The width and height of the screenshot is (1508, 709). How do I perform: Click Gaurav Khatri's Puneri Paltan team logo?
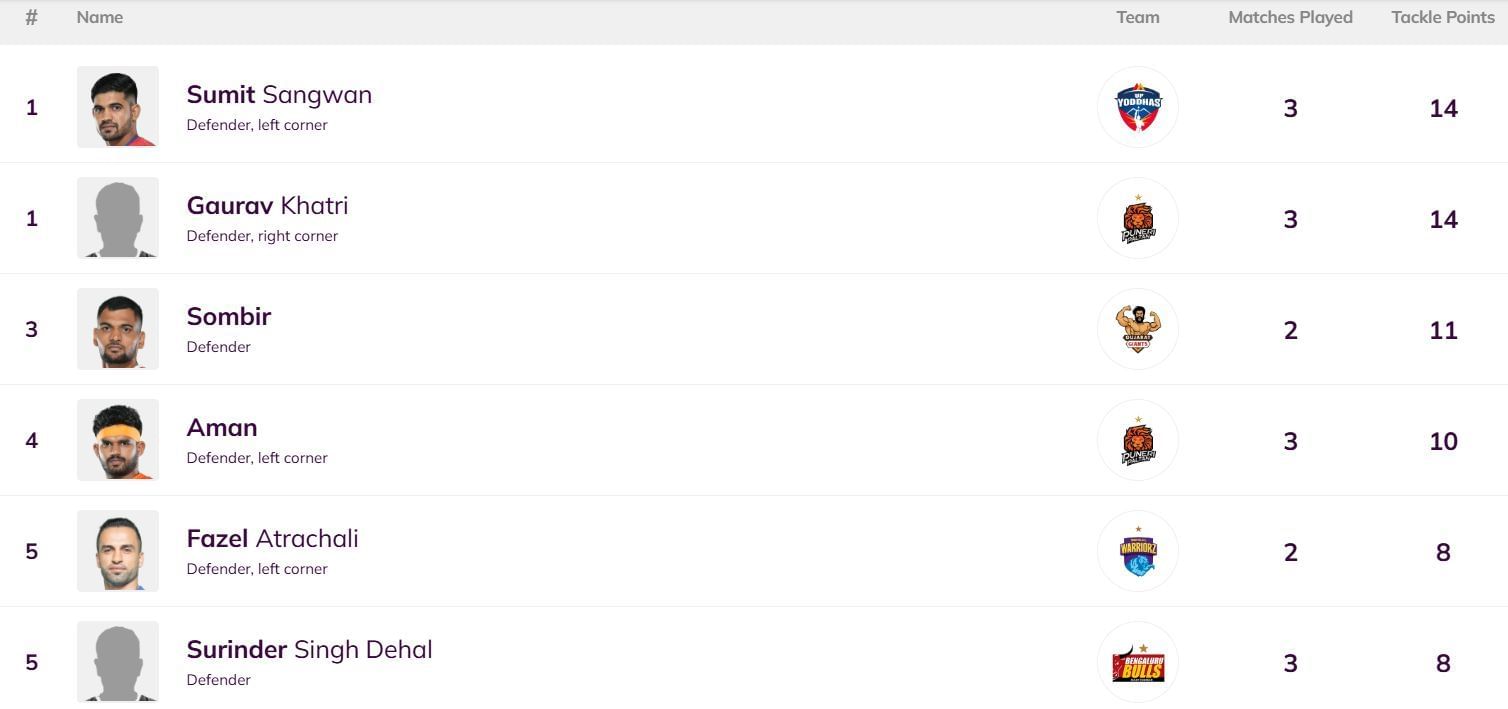1137,218
